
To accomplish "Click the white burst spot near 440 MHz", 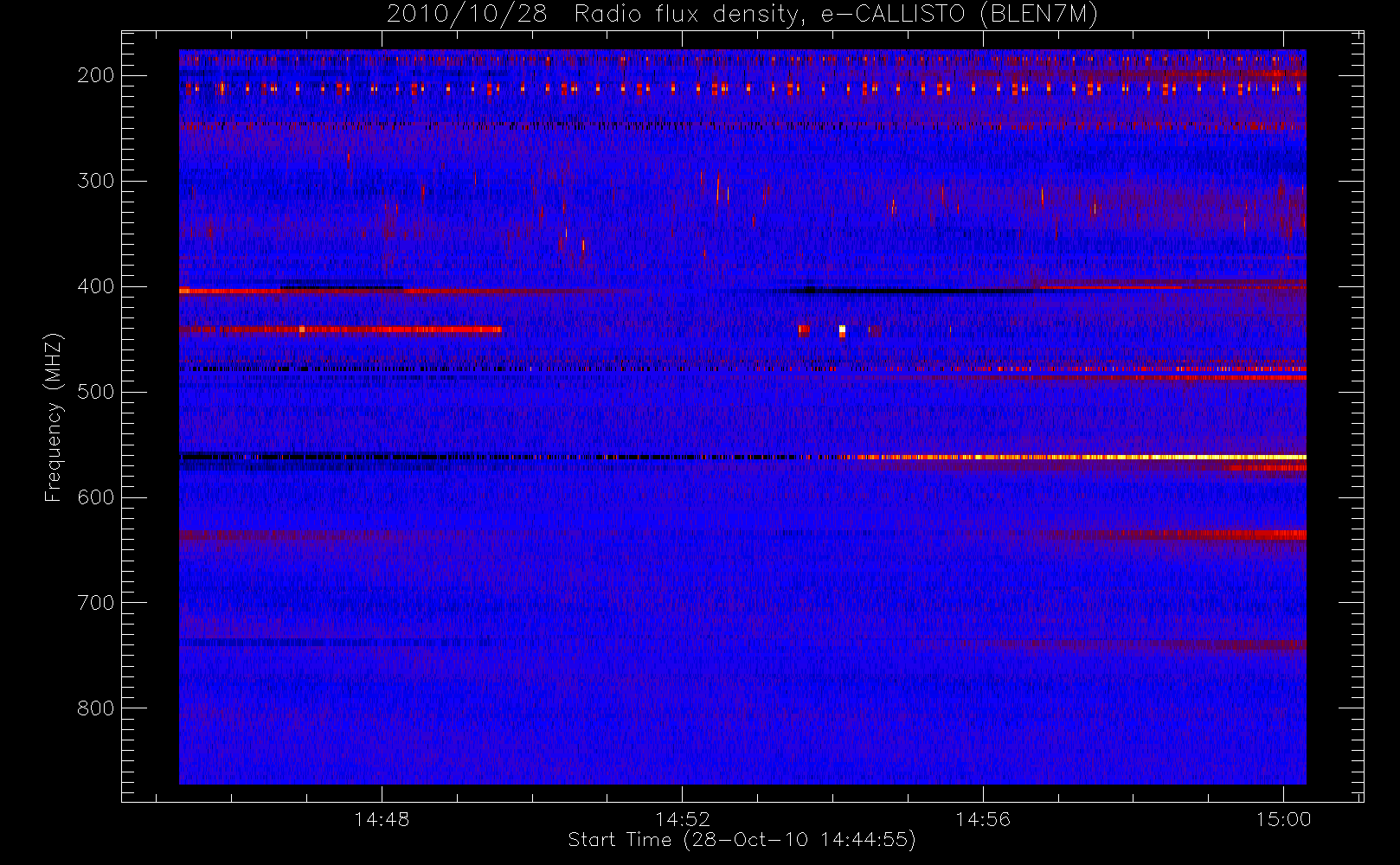I will tap(842, 330).
